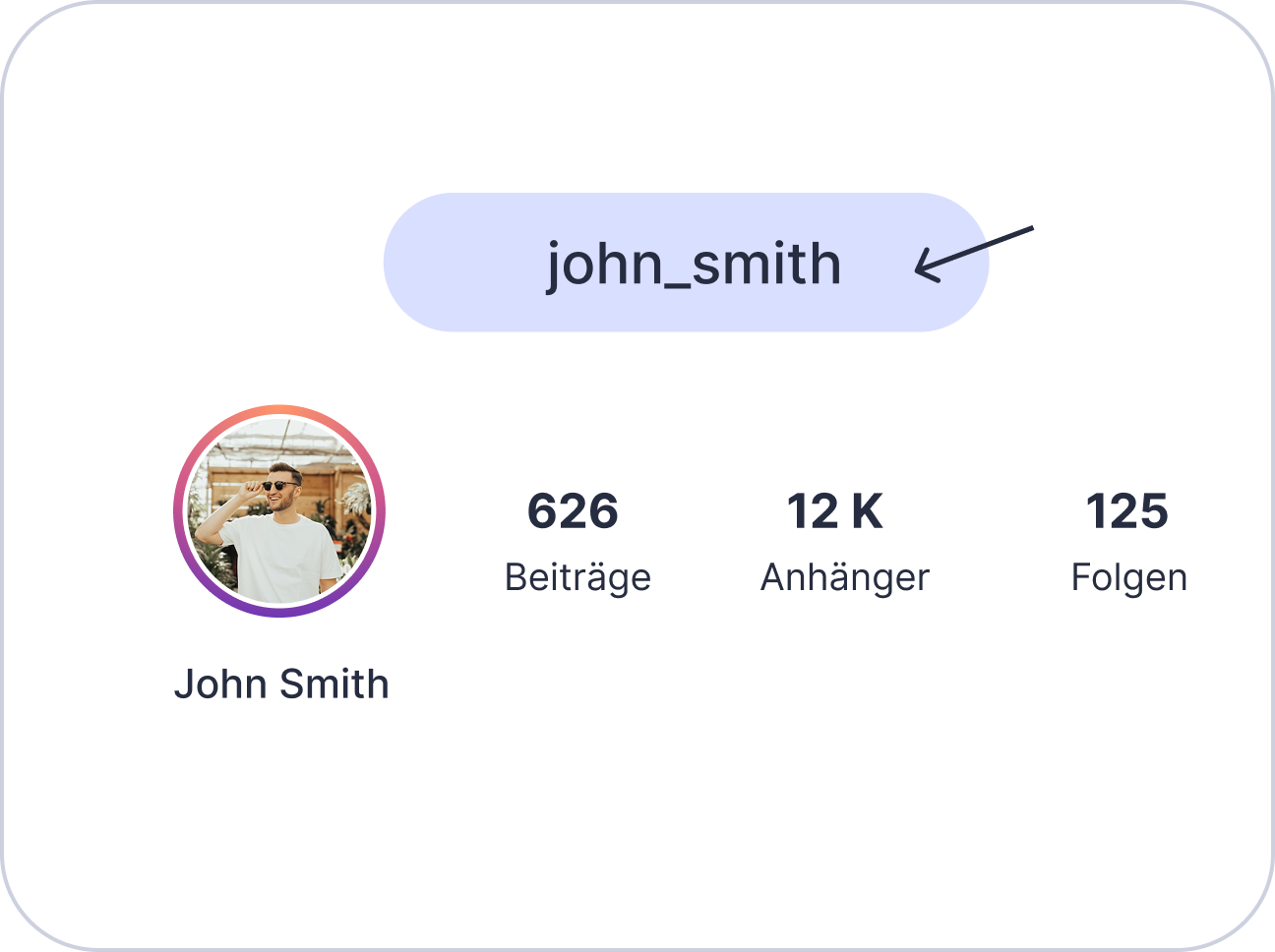Select the John Smith display name
The height and width of the screenshot is (952, 1275).
[281, 684]
